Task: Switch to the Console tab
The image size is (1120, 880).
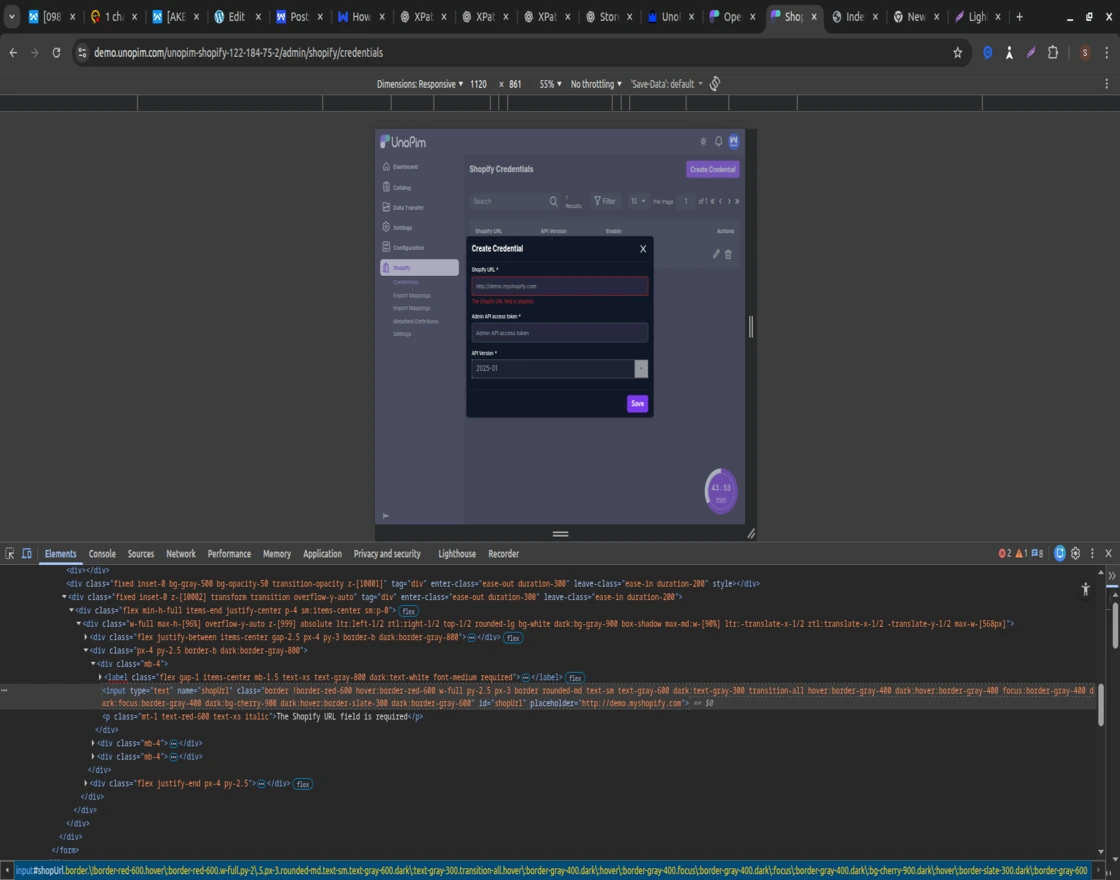Action: click(x=102, y=554)
